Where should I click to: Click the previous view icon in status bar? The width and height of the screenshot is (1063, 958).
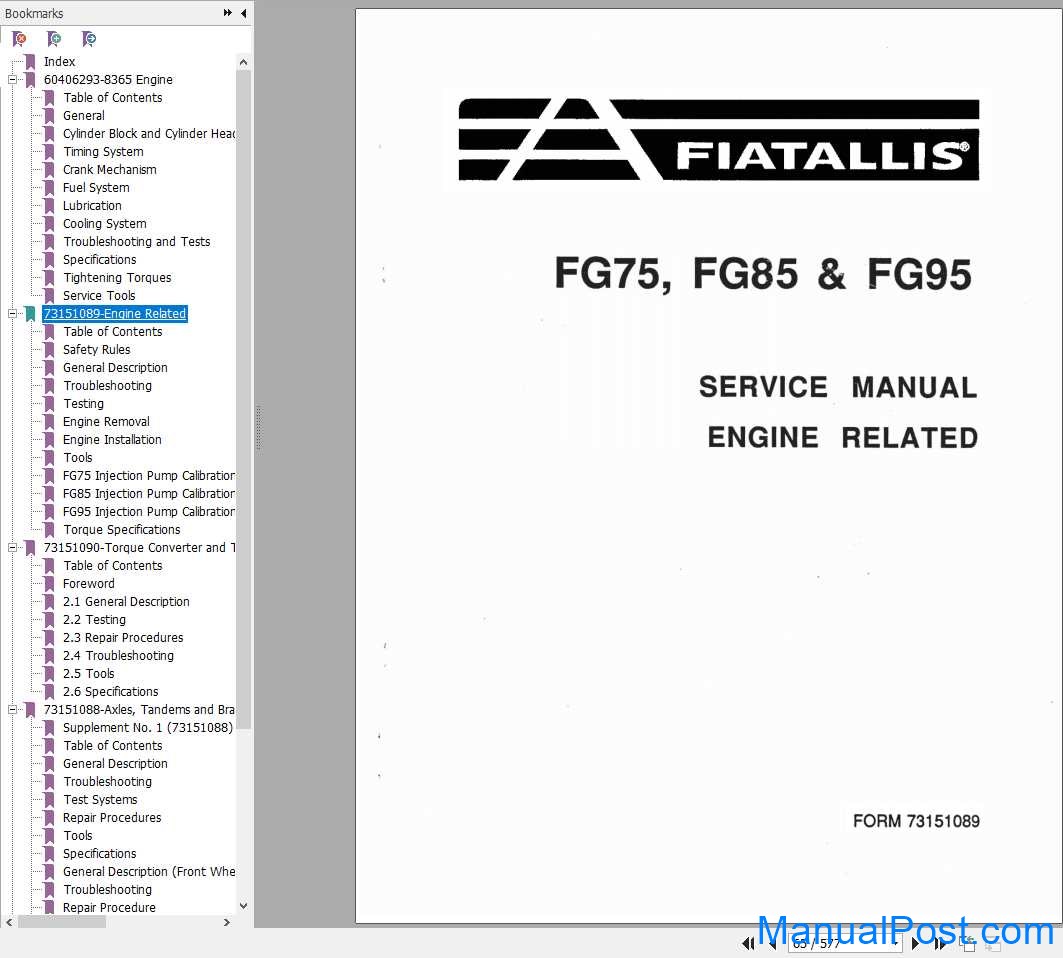tap(967, 944)
